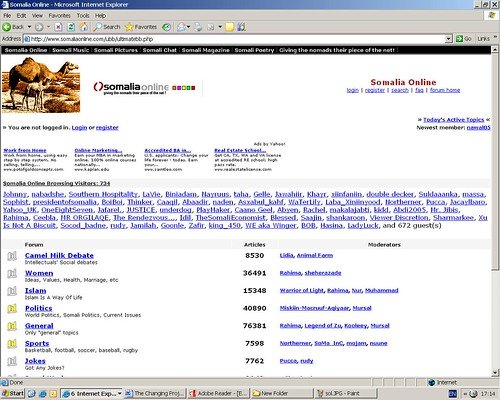Open the Help menu
The height and width of the screenshot is (400, 500).
[x=100, y=15]
